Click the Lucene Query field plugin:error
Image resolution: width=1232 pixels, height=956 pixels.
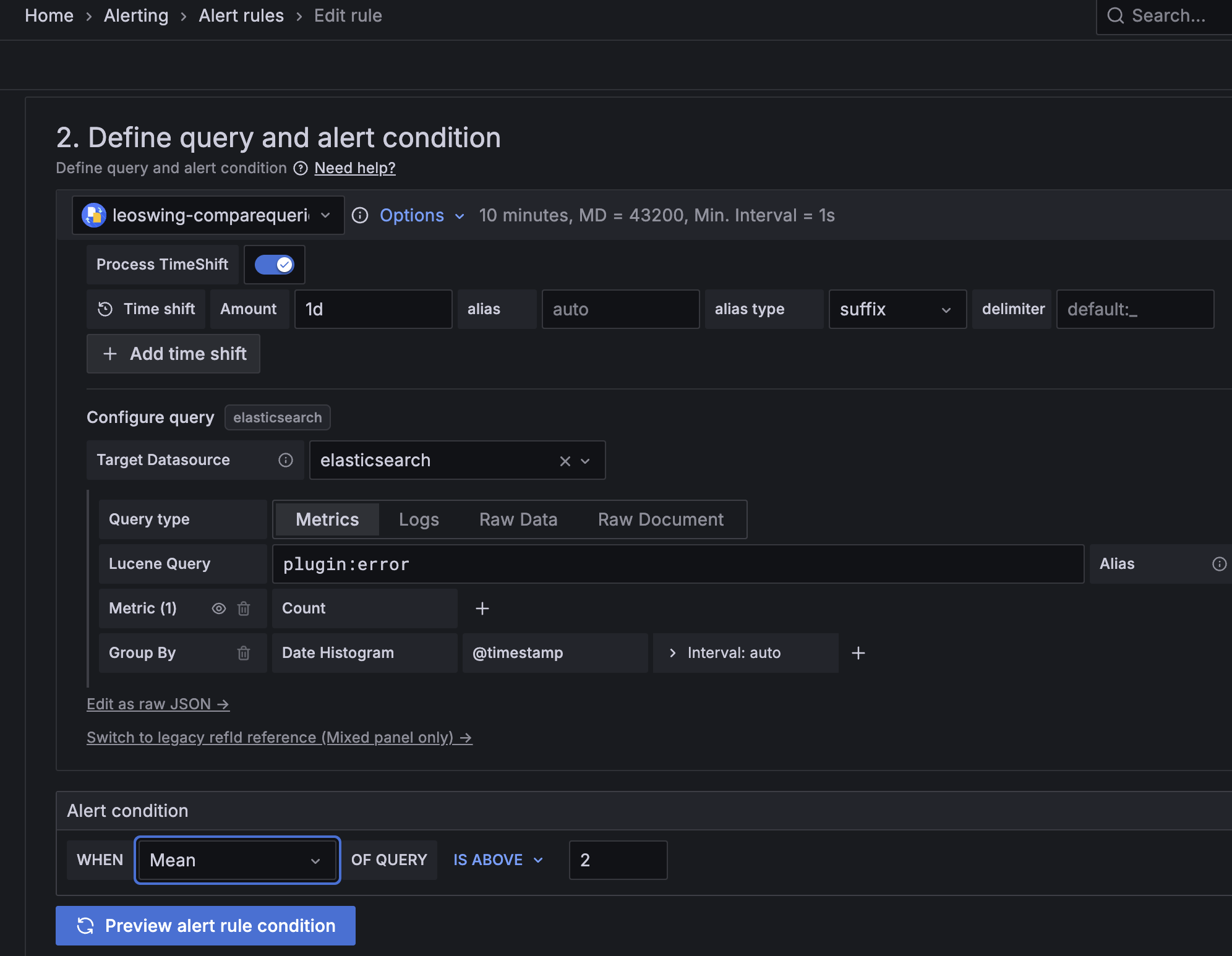click(x=678, y=564)
